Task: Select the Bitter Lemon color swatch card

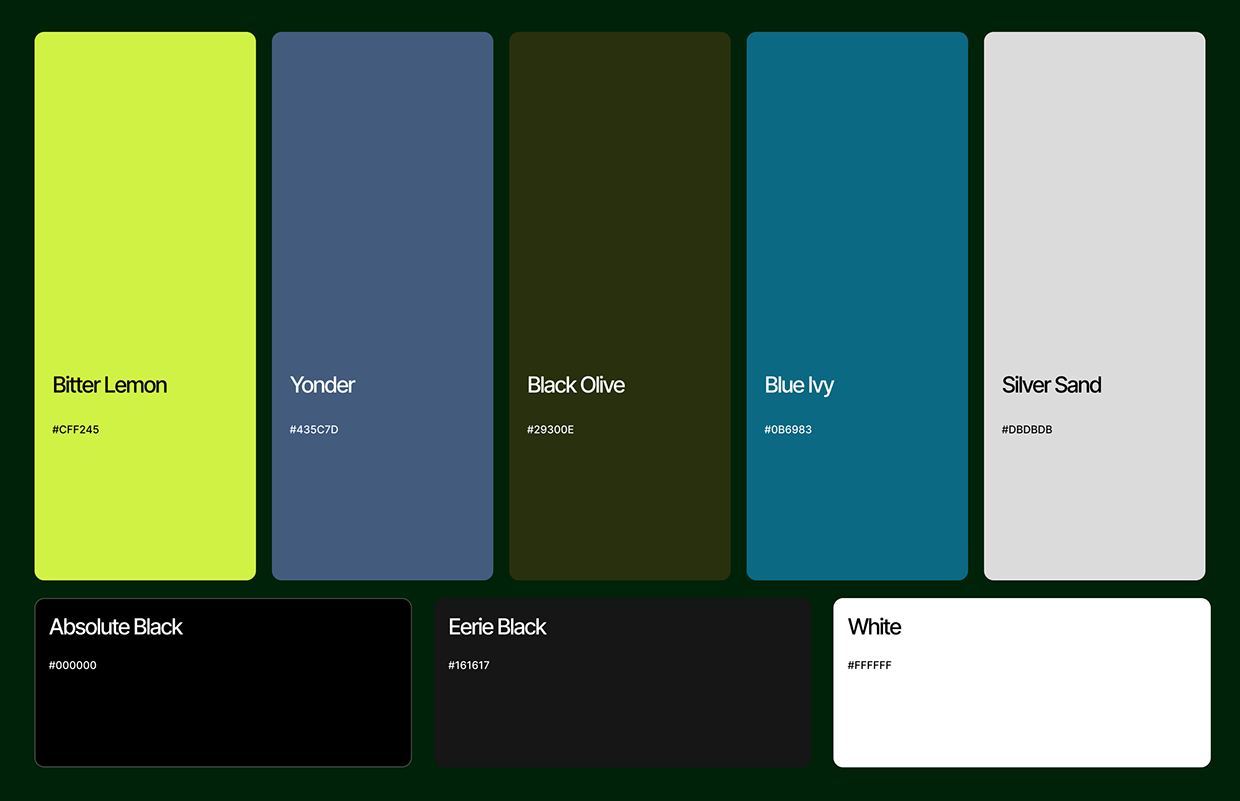Action: coord(145,306)
